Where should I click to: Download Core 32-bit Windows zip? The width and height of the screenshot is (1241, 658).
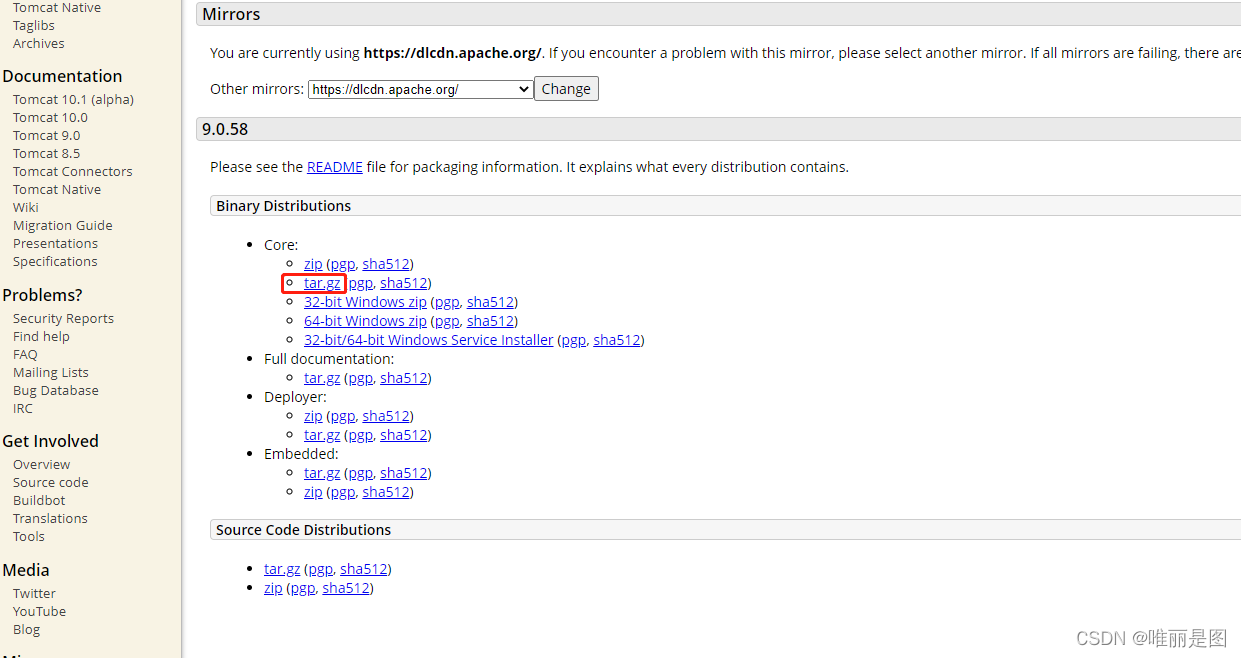[365, 302]
